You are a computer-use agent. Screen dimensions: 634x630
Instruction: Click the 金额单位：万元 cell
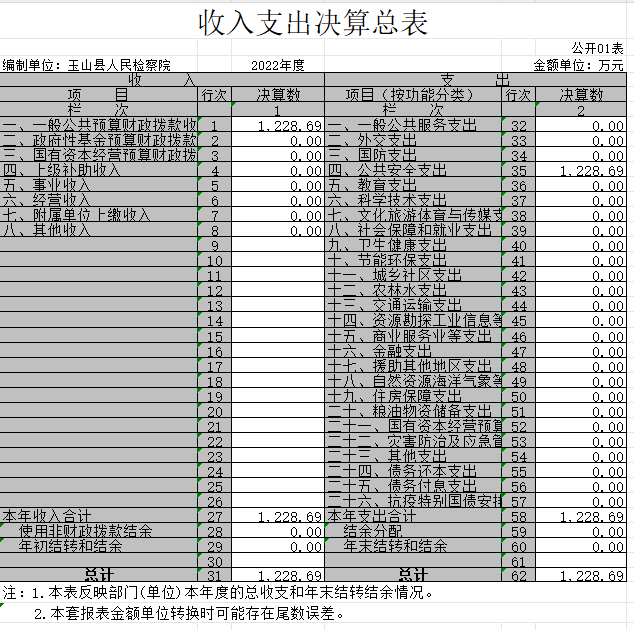579,65
